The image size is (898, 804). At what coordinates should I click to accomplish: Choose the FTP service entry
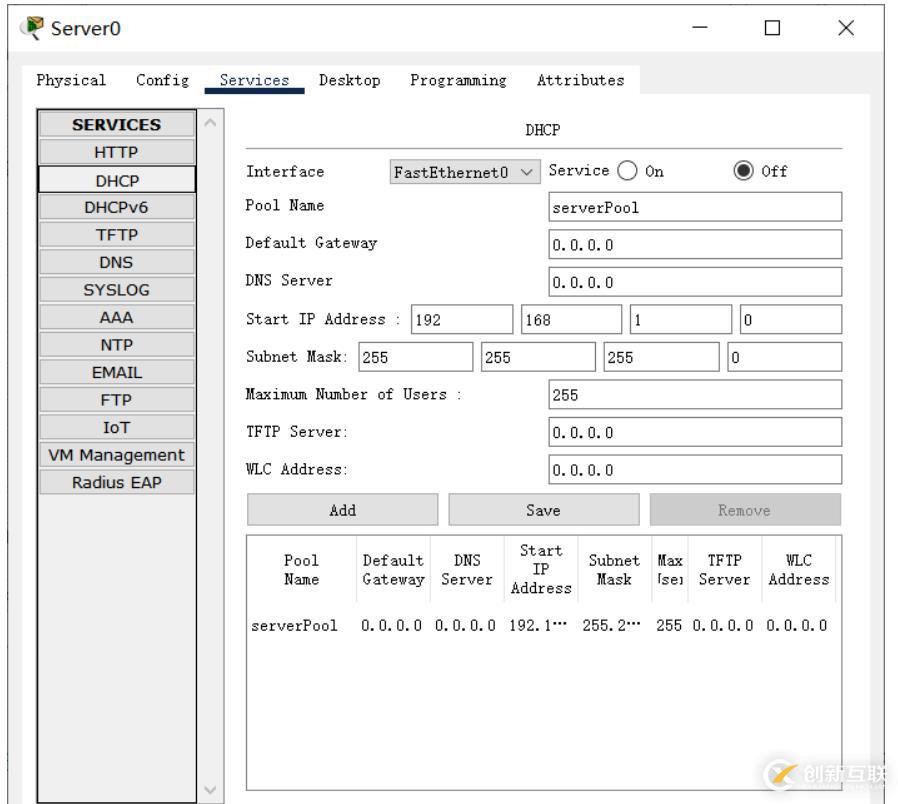(x=116, y=399)
